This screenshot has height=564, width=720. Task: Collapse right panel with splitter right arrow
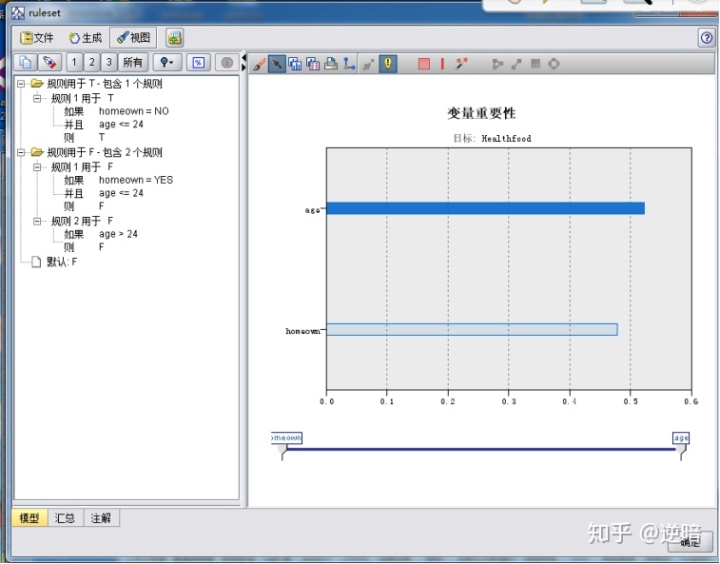pos(244,68)
